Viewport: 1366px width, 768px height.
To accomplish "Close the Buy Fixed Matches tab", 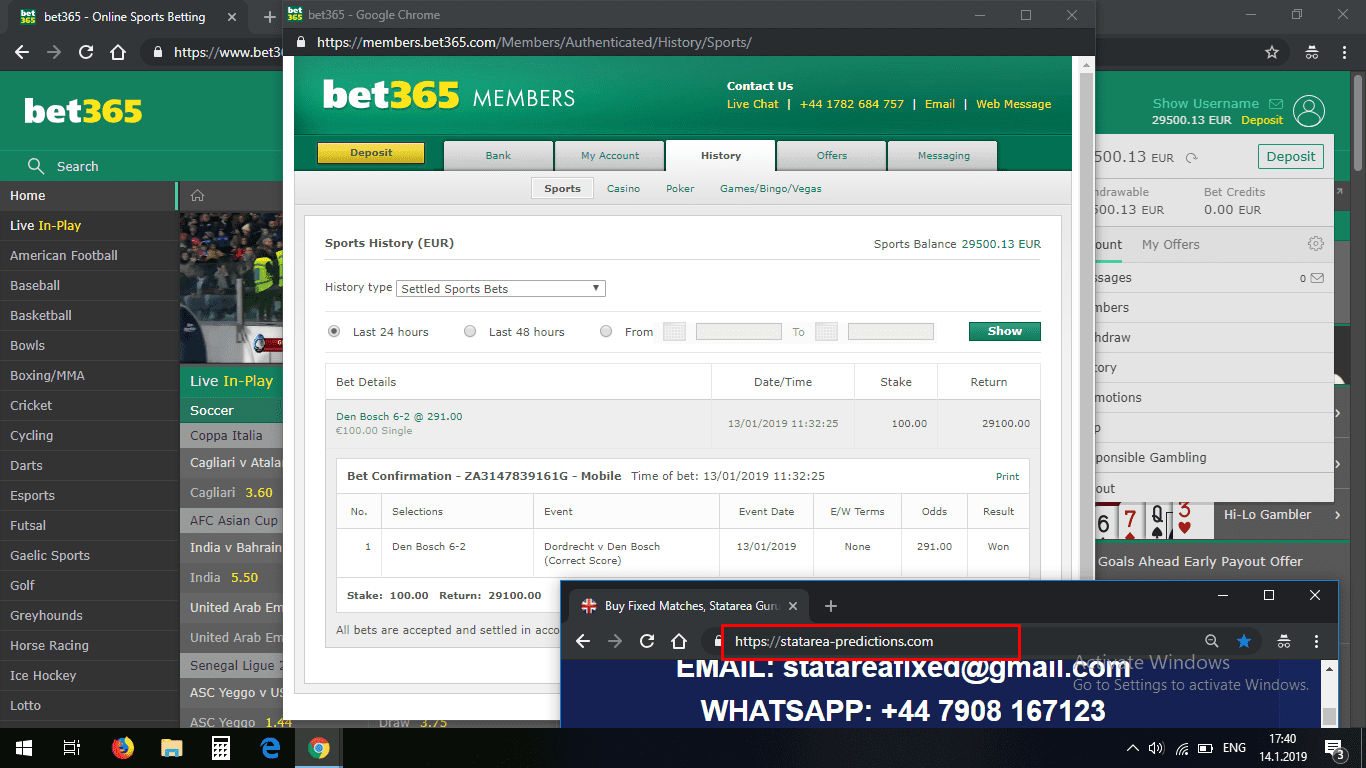I will [793, 606].
